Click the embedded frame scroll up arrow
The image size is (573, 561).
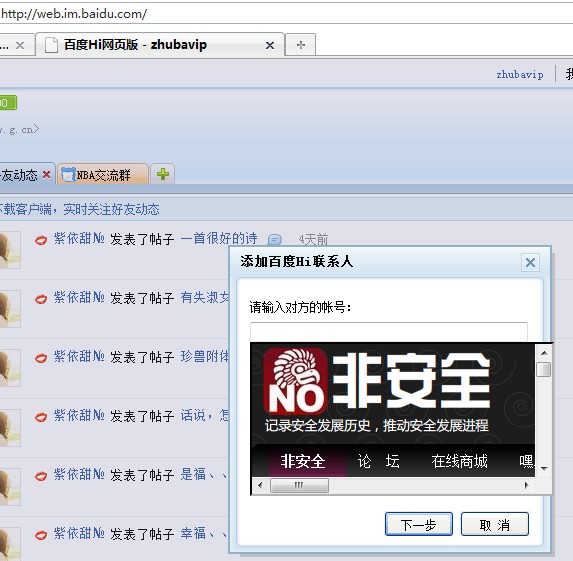coord(544,353)
